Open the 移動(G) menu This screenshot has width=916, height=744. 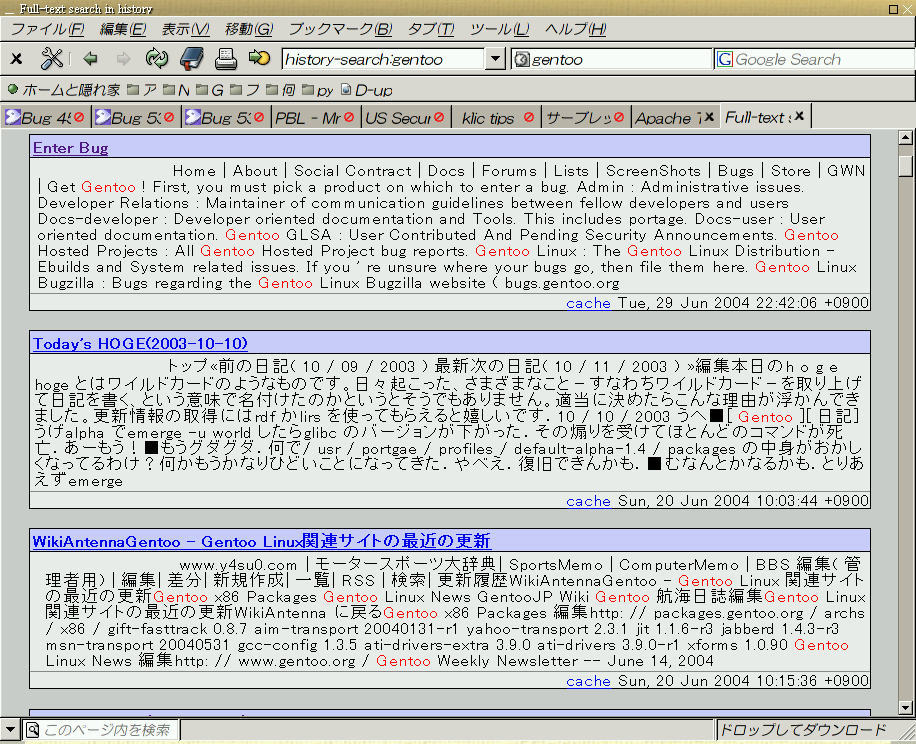click(x=249, y=29)
